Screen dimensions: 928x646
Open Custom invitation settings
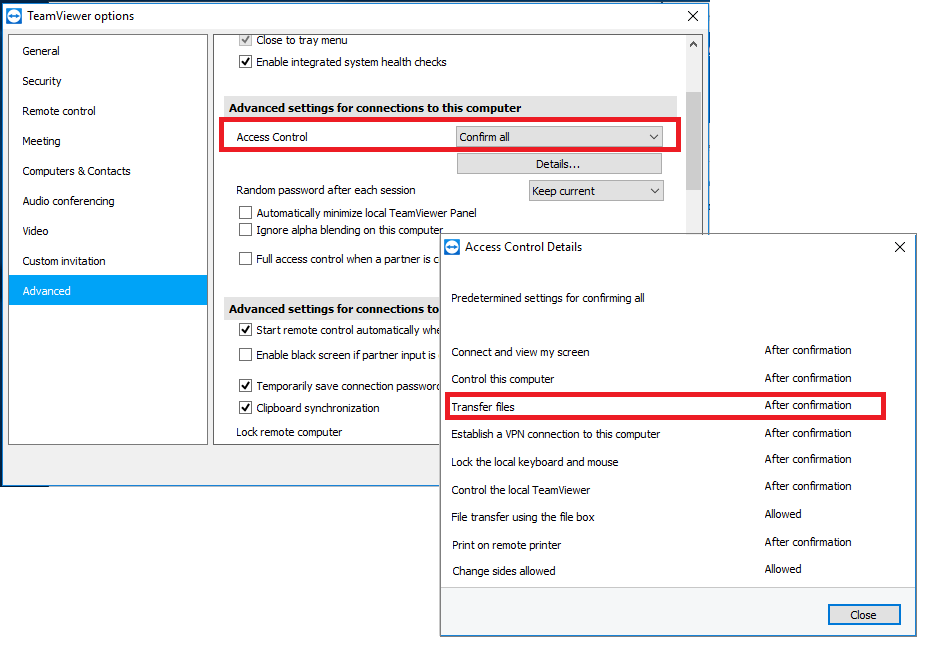[108, 261]
